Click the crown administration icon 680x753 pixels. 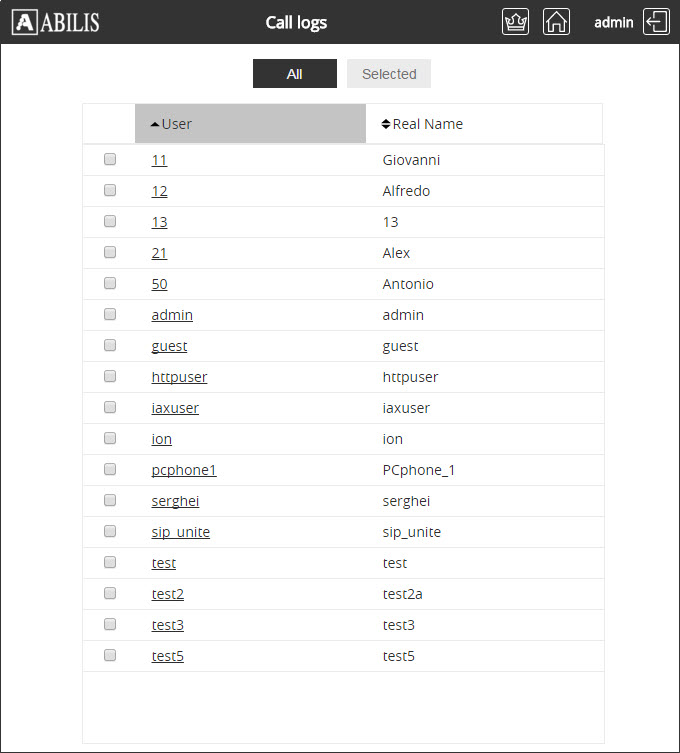(x=515, y=22)
